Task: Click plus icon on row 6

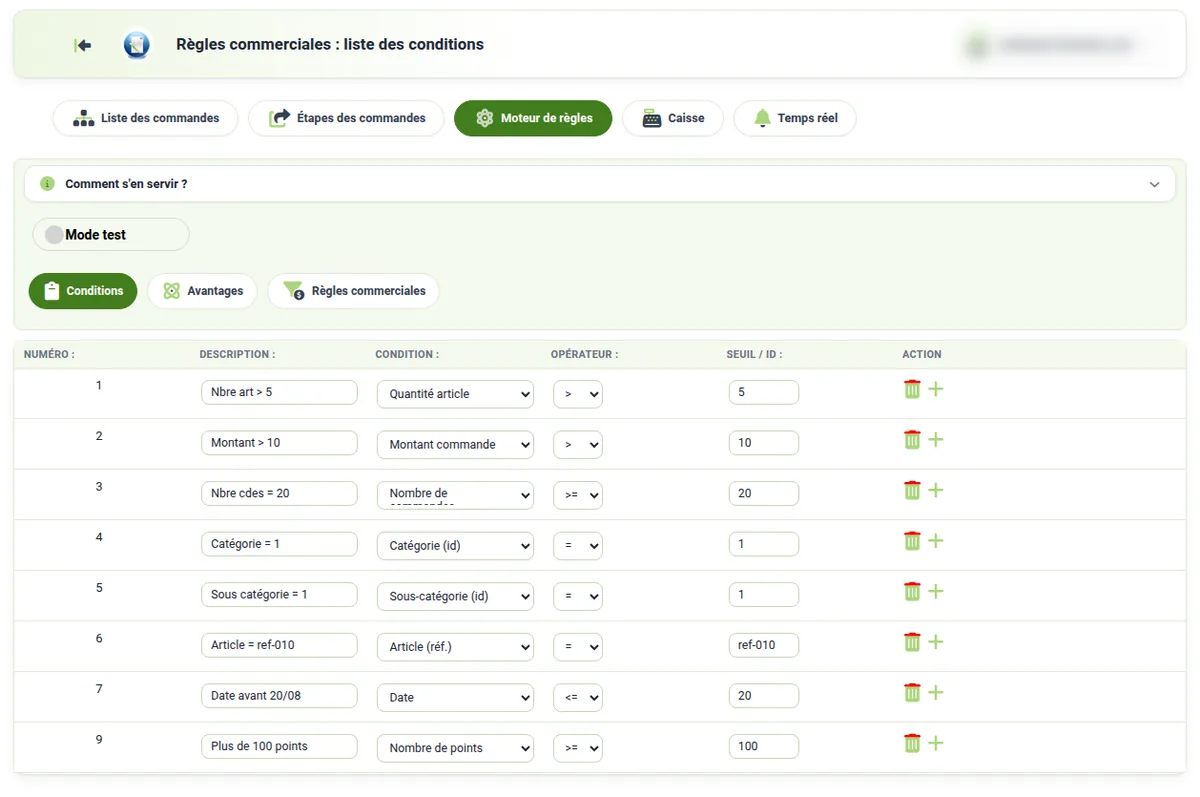Action: 936,642
